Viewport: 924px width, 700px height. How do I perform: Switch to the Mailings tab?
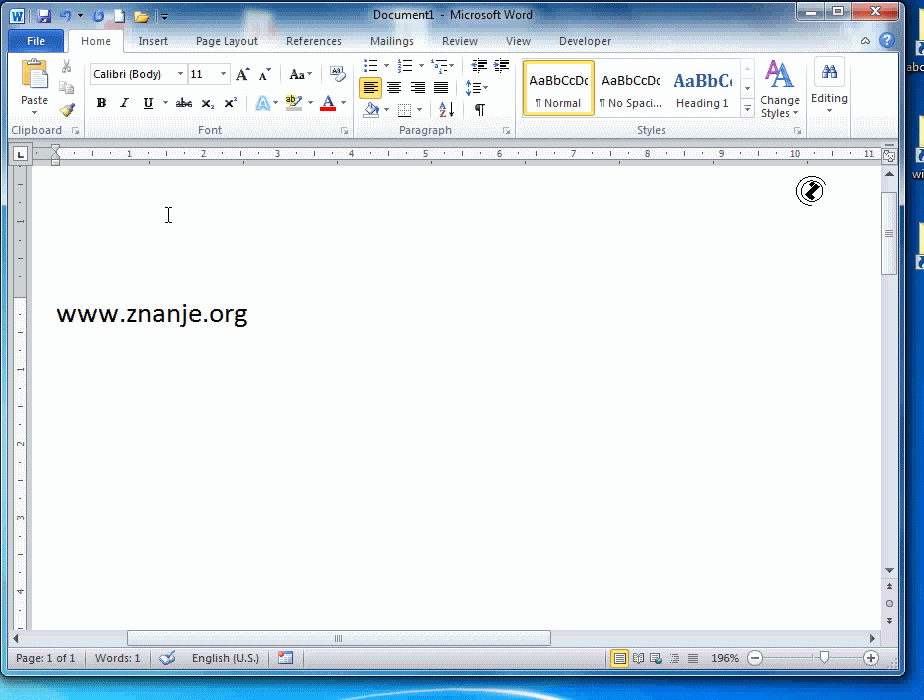pyautogui.click(x=391, y=41)
